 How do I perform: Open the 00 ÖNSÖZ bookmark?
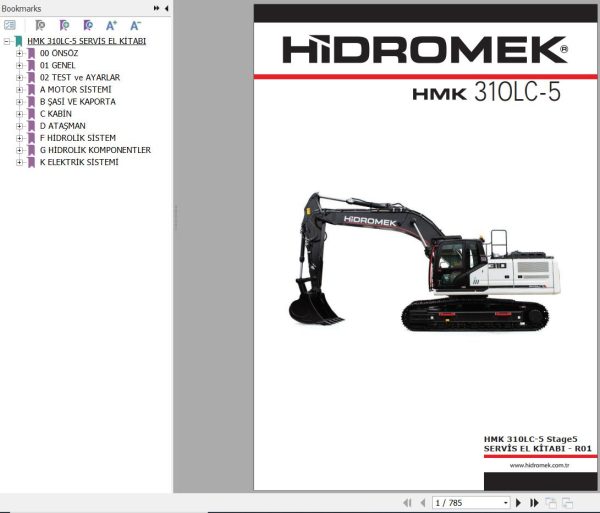coord(59,53)
